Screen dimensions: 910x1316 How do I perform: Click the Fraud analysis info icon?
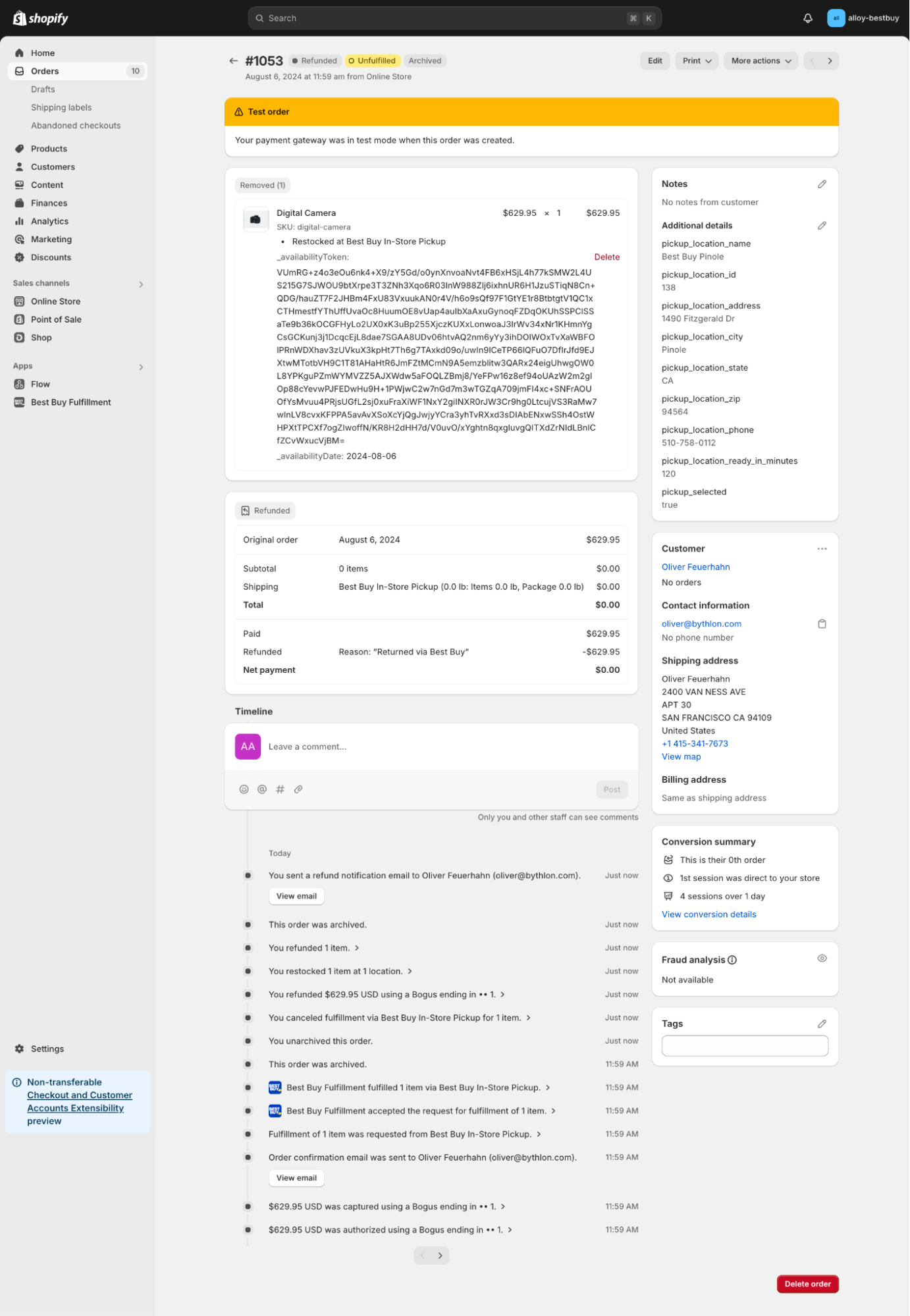732,960
